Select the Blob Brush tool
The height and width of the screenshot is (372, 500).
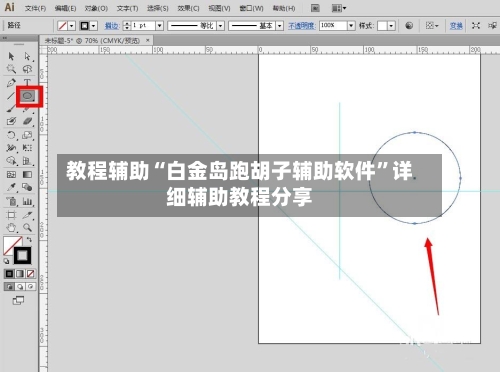11,121
